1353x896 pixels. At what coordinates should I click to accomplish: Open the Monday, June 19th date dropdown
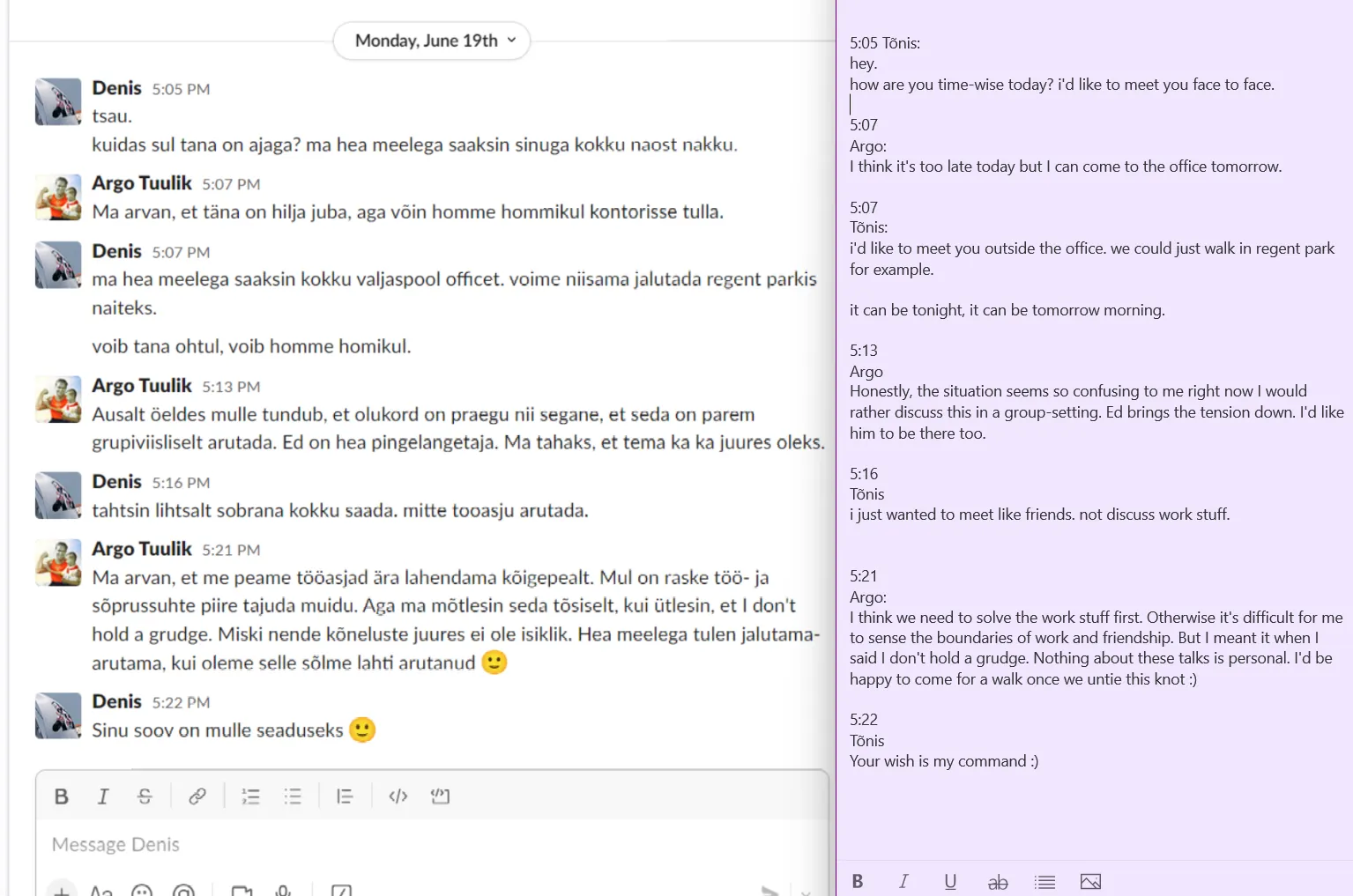(432, 41)
